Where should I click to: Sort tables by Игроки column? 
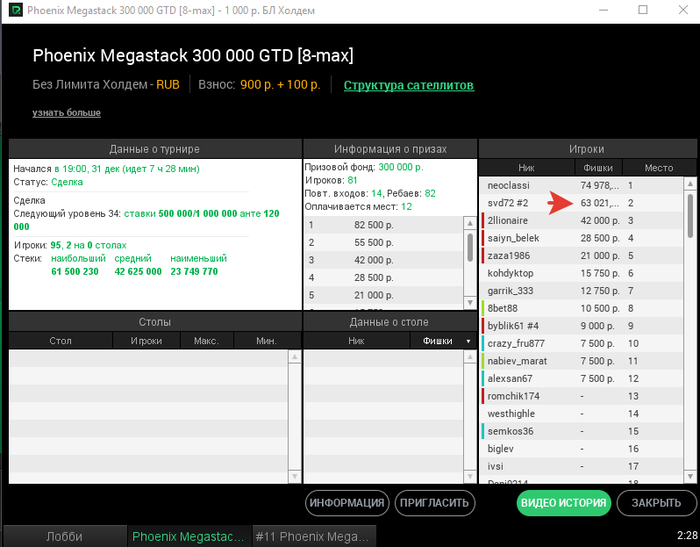(x=146, y=341)
